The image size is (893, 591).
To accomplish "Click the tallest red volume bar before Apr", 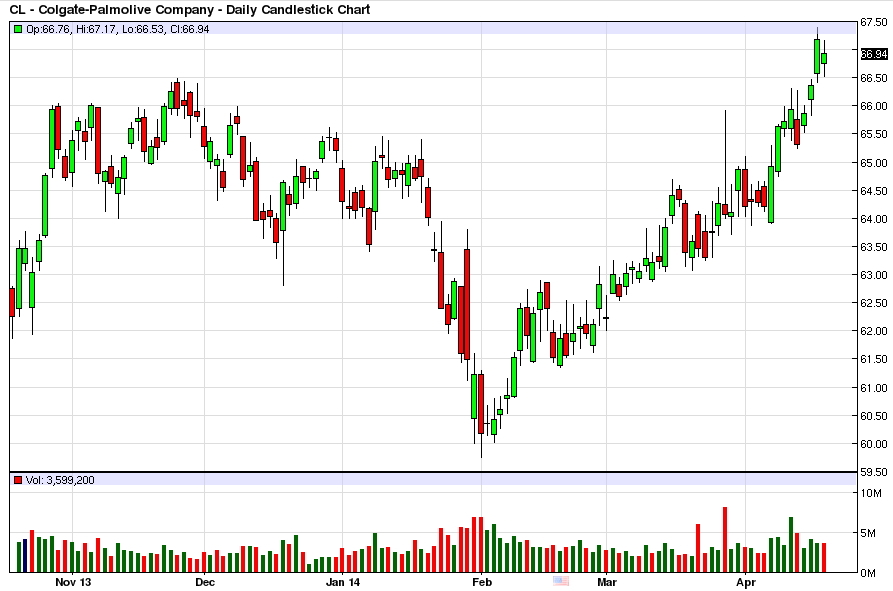I will 725,540.
